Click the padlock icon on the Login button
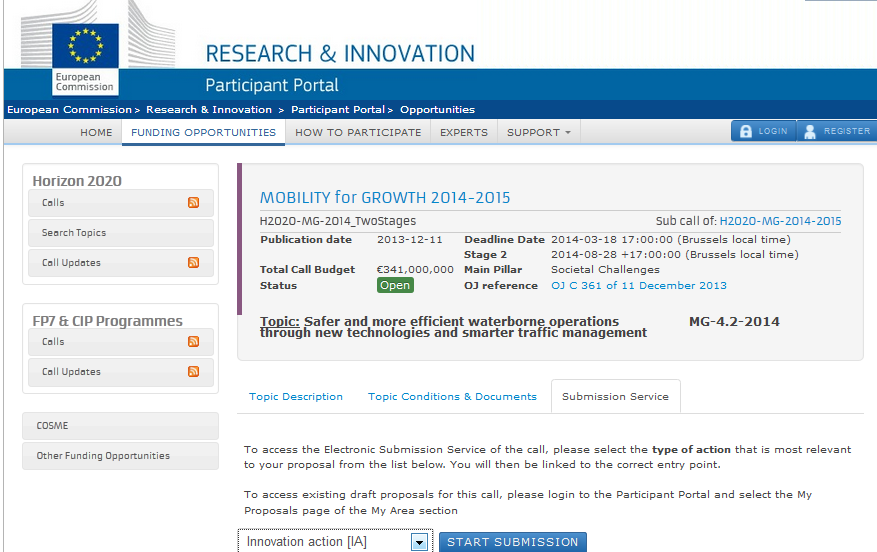Screen dimensions: 877x552 pyautogui.click(x=746, y=131)
